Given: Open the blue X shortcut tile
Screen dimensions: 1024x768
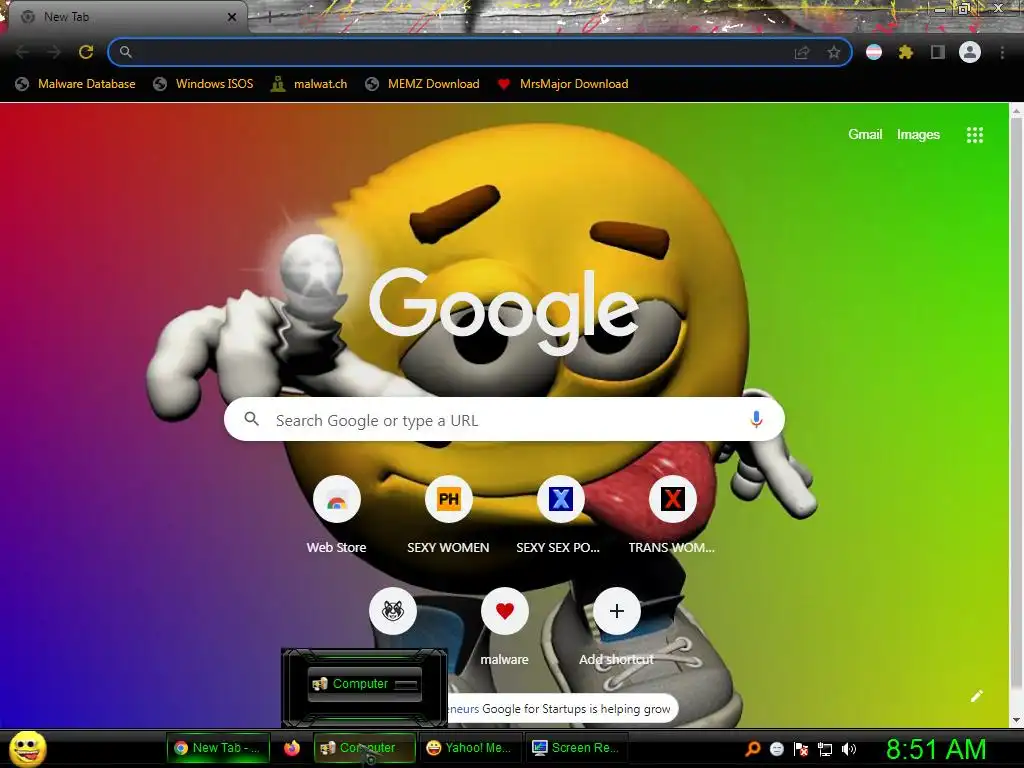Looking at the screenshot, I should (560, 499).
